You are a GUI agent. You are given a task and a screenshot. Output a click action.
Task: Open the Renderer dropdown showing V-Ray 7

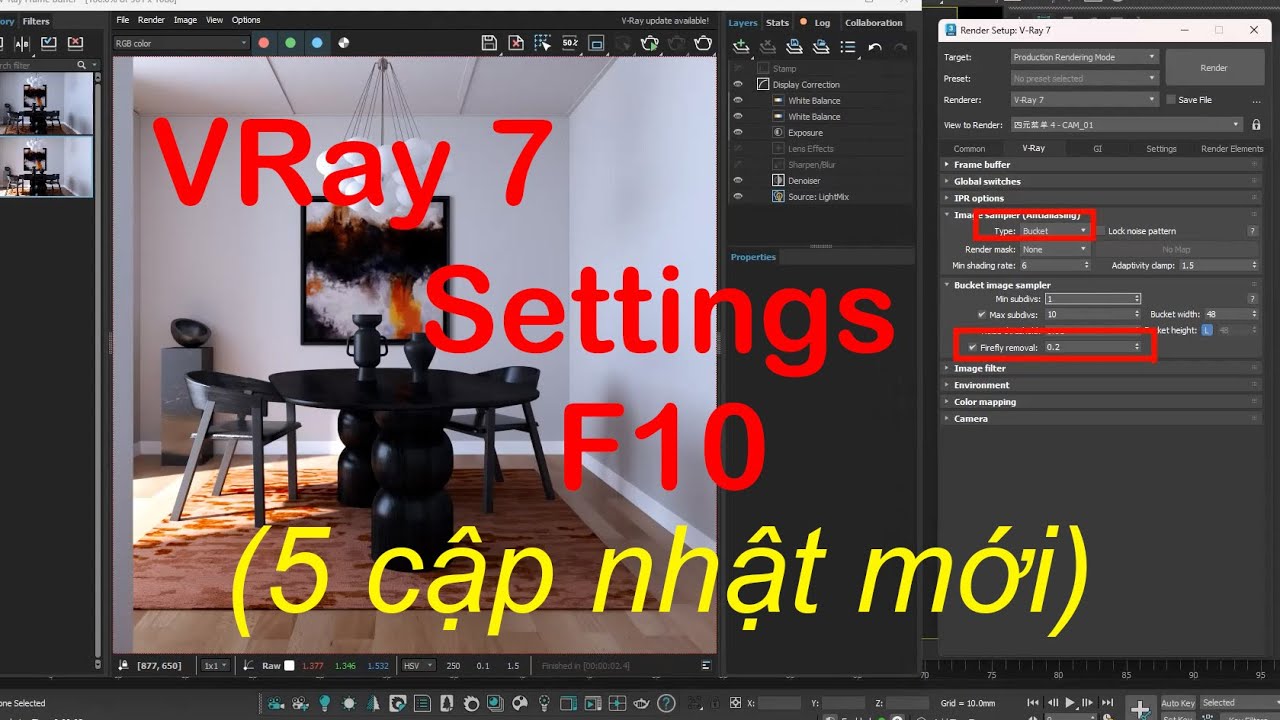[x=1084, y=100]
